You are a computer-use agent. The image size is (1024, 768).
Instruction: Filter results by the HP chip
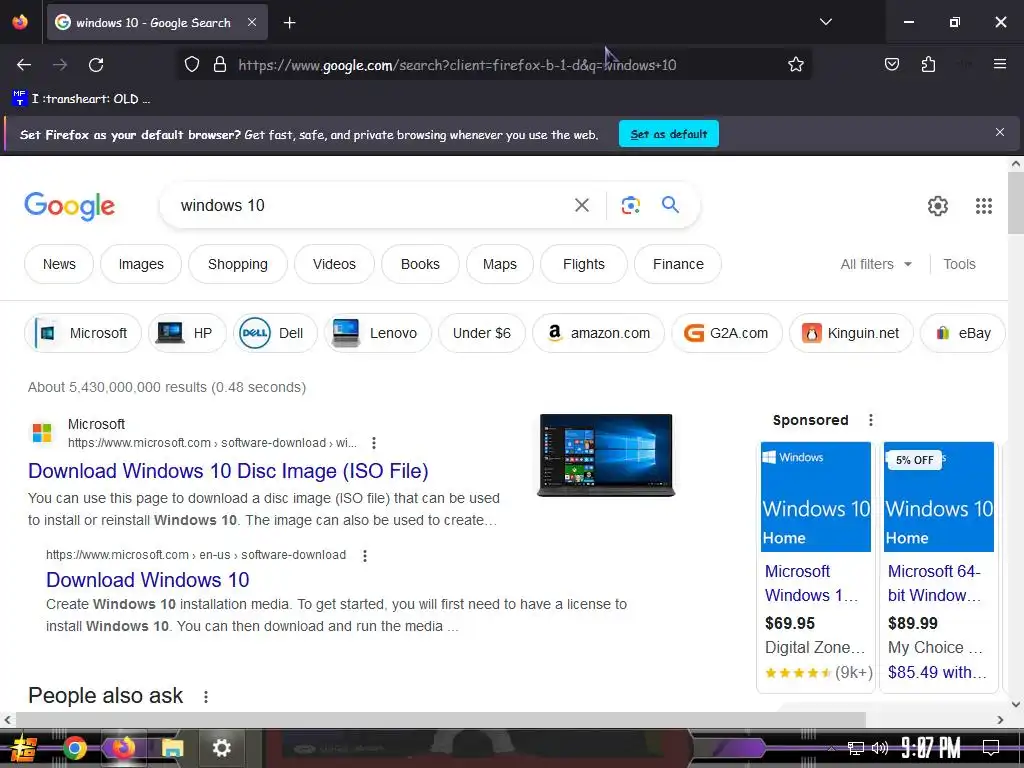click(187, 333)
